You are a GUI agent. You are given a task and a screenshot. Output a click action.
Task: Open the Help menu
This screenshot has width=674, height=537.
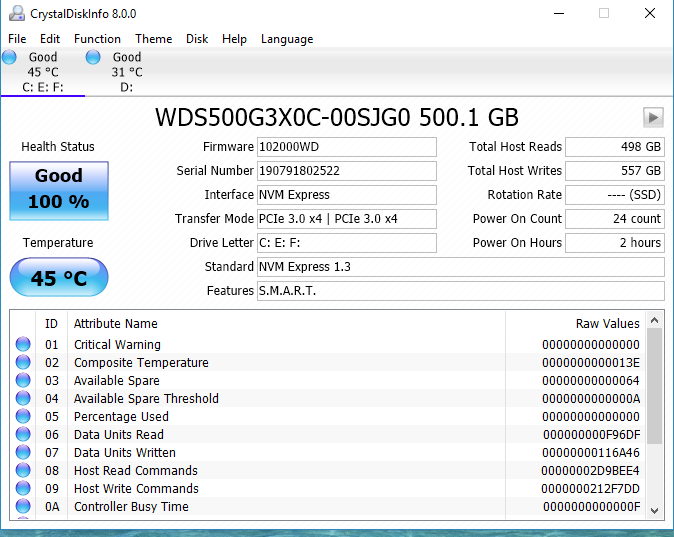(234, 39)
